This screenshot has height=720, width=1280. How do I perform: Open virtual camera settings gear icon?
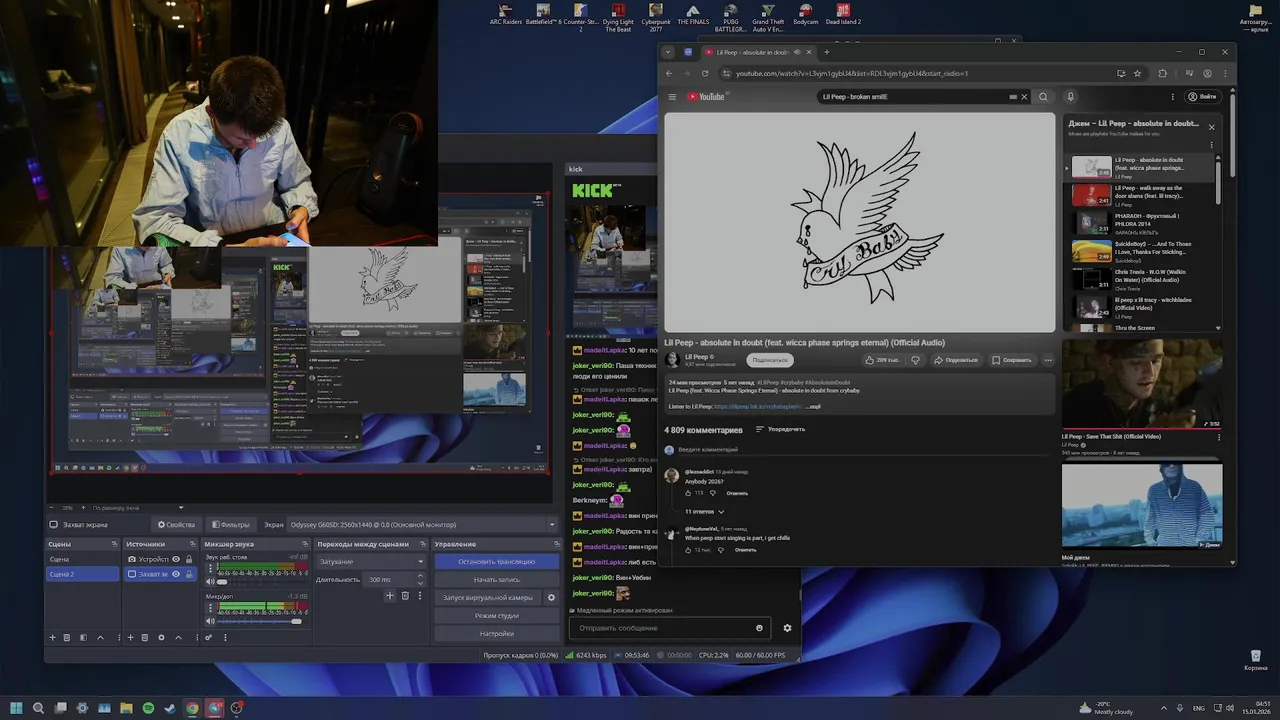(x=551, y=597)
